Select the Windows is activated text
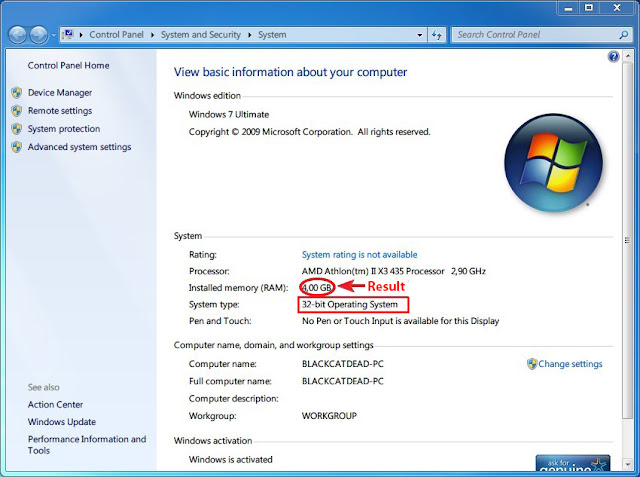The height and width of the screenshot is (477, 640). pyautogui.click(x=230, y=459)
